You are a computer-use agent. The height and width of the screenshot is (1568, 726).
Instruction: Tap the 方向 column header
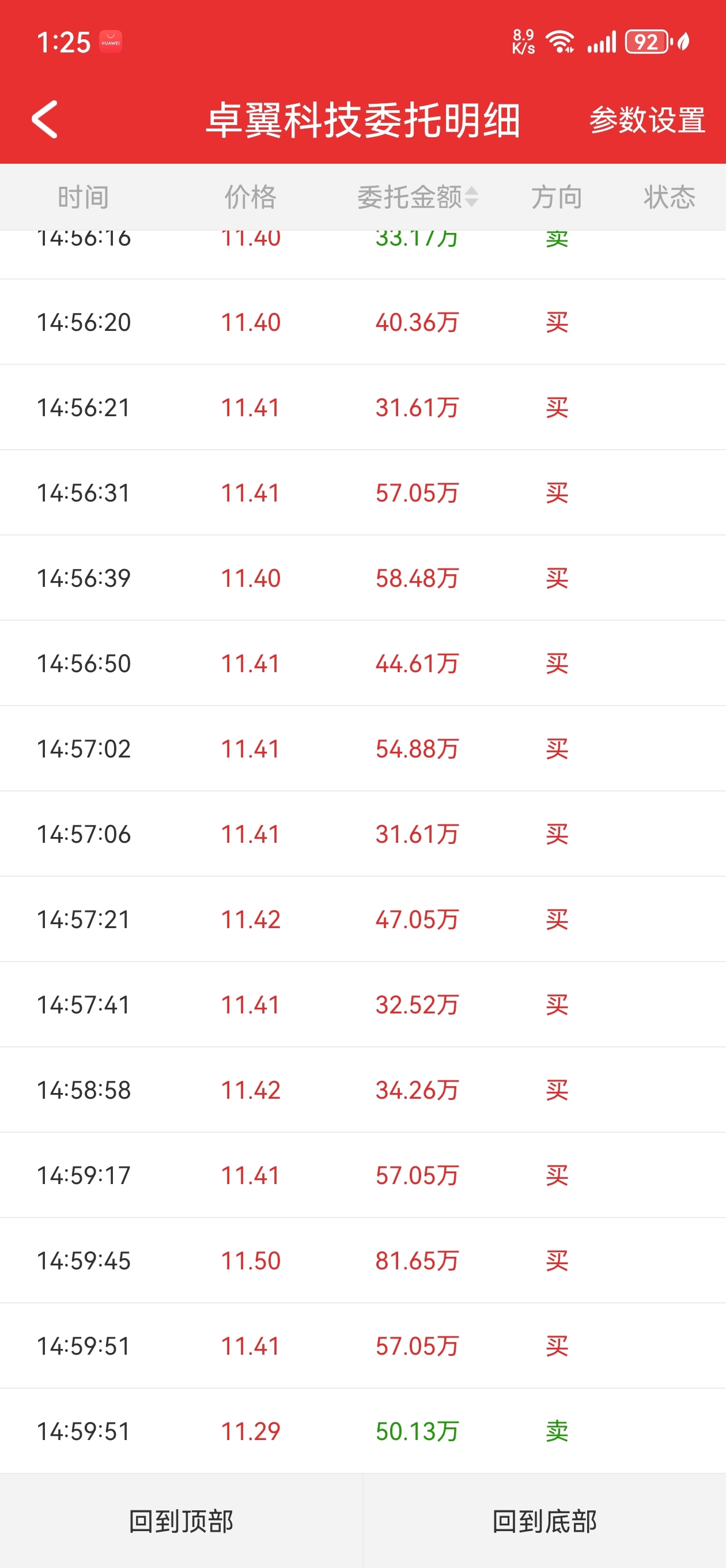556,197
